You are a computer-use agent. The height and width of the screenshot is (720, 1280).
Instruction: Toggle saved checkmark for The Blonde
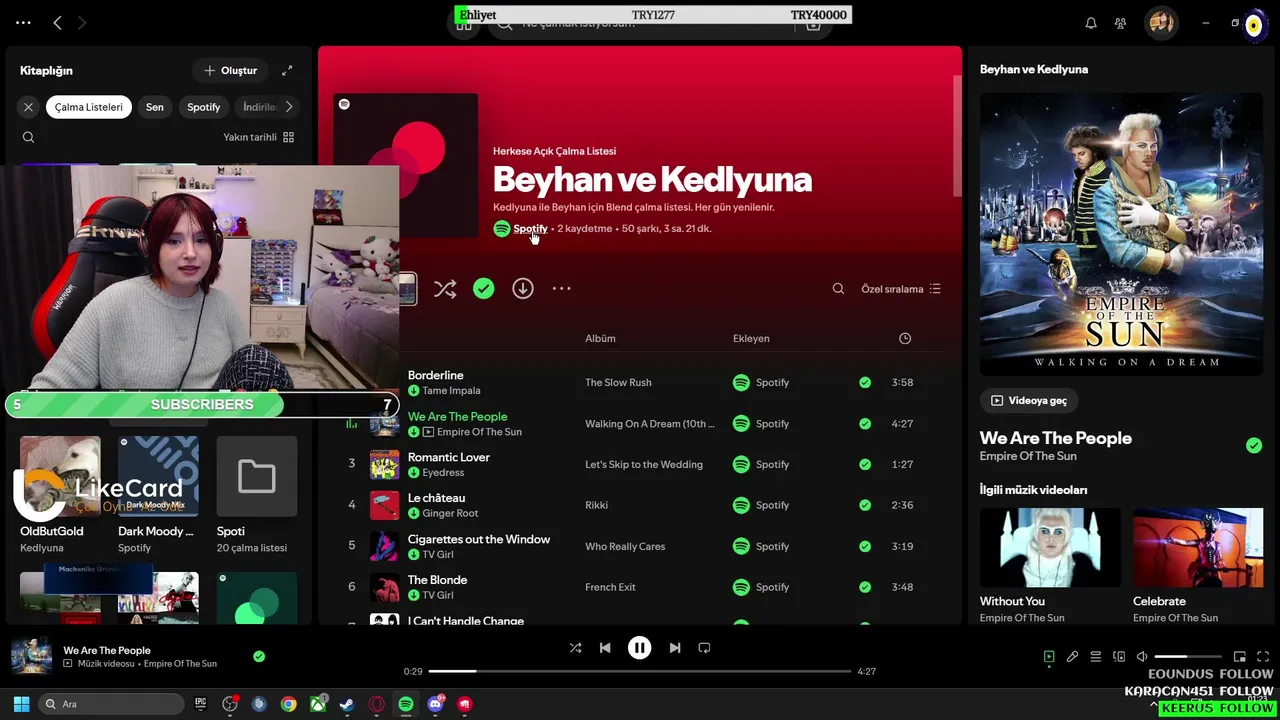click(x=865, y=587)
